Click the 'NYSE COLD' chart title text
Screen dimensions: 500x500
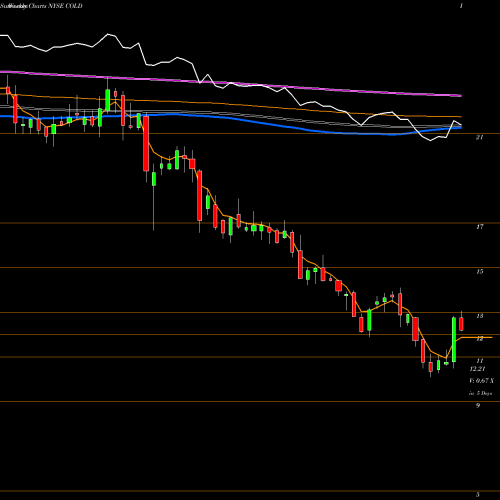65,6
